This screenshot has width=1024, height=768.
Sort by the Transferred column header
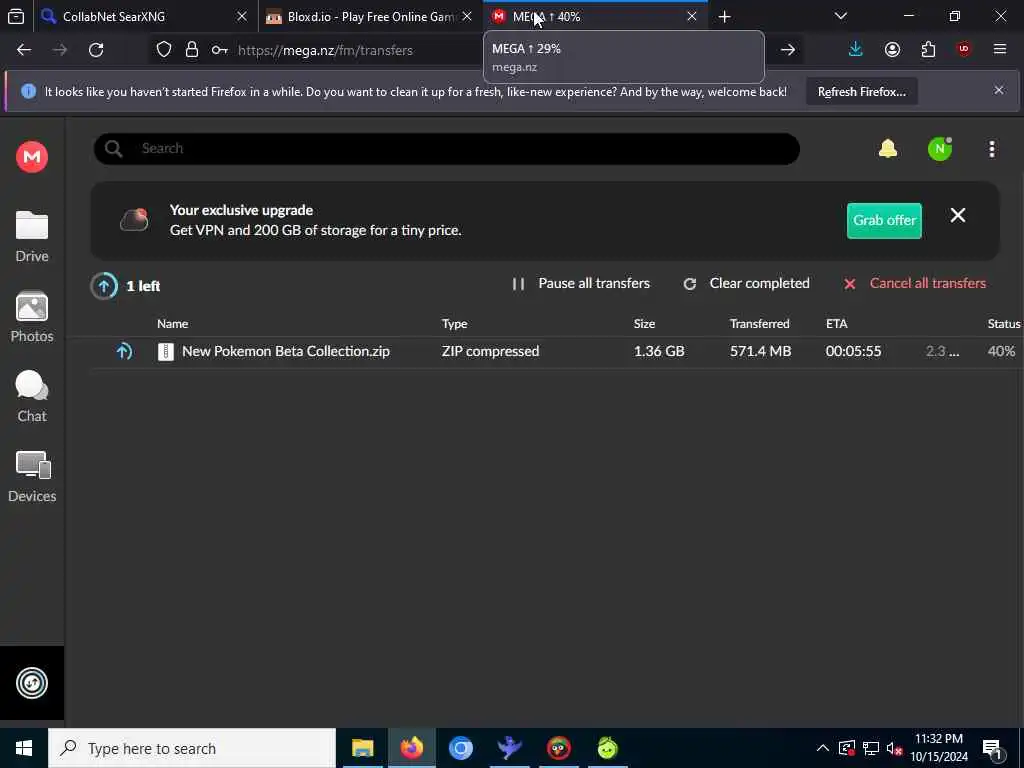[x=760, y=324]
